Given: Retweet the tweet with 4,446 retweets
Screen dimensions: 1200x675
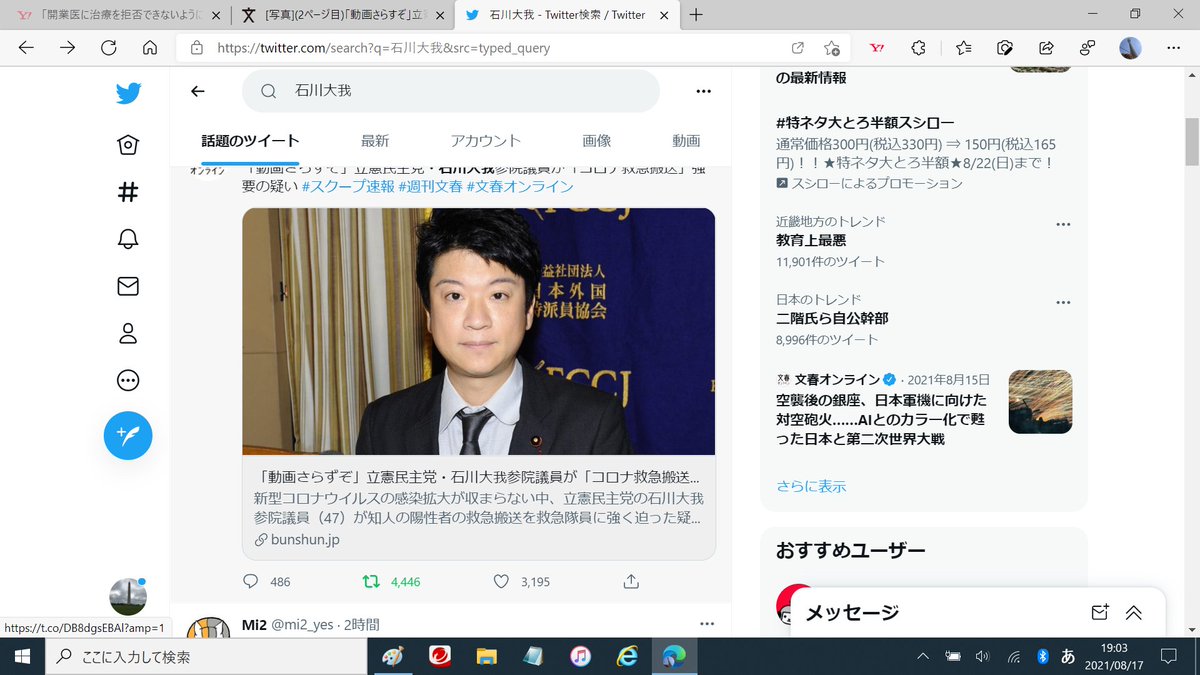Looking at the screenshot, I should coord(370,581).
